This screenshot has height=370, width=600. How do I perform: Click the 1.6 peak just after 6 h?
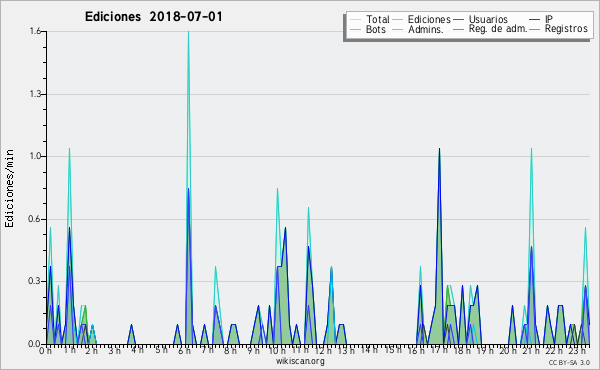[188, 32]
